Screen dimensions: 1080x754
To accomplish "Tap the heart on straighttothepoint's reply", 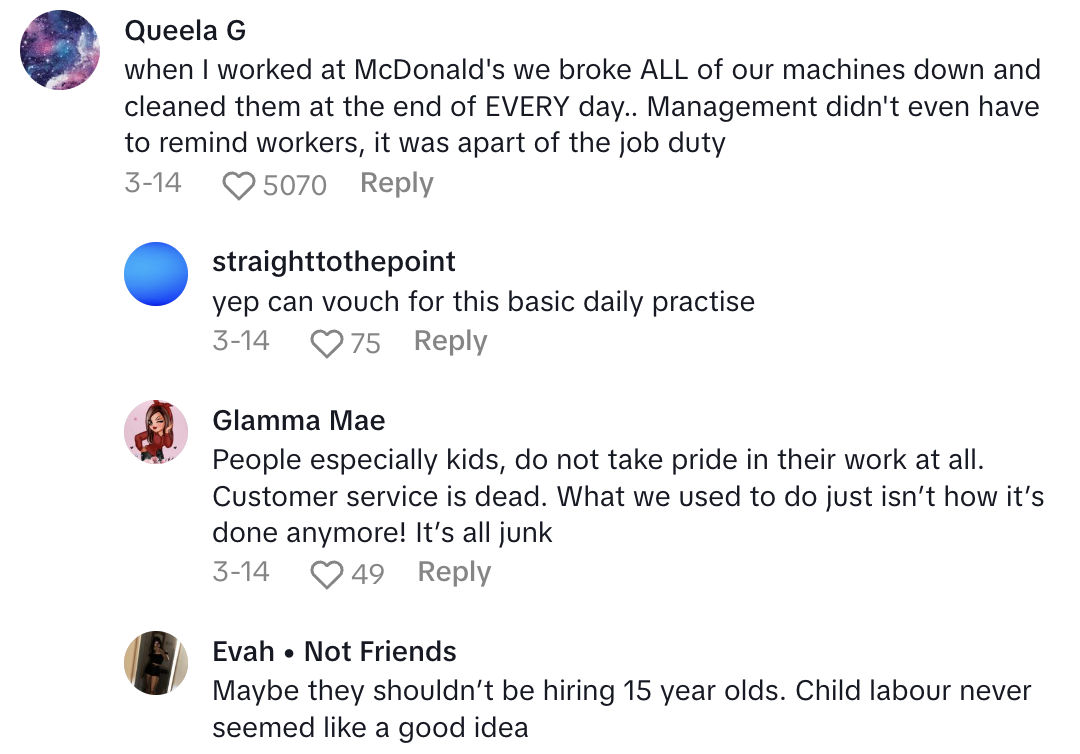I will point(326,344).
